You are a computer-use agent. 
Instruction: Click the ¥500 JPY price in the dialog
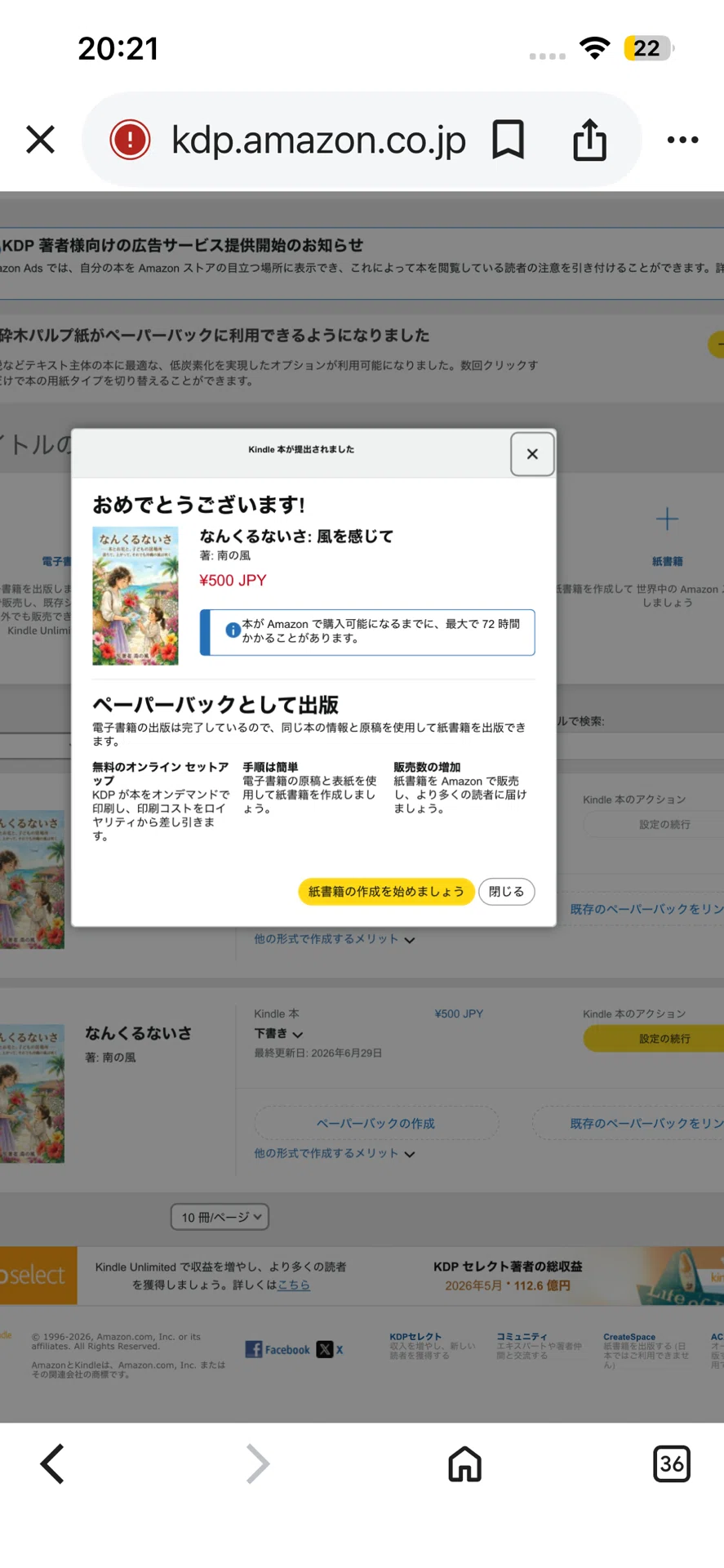tap(233, 581)
